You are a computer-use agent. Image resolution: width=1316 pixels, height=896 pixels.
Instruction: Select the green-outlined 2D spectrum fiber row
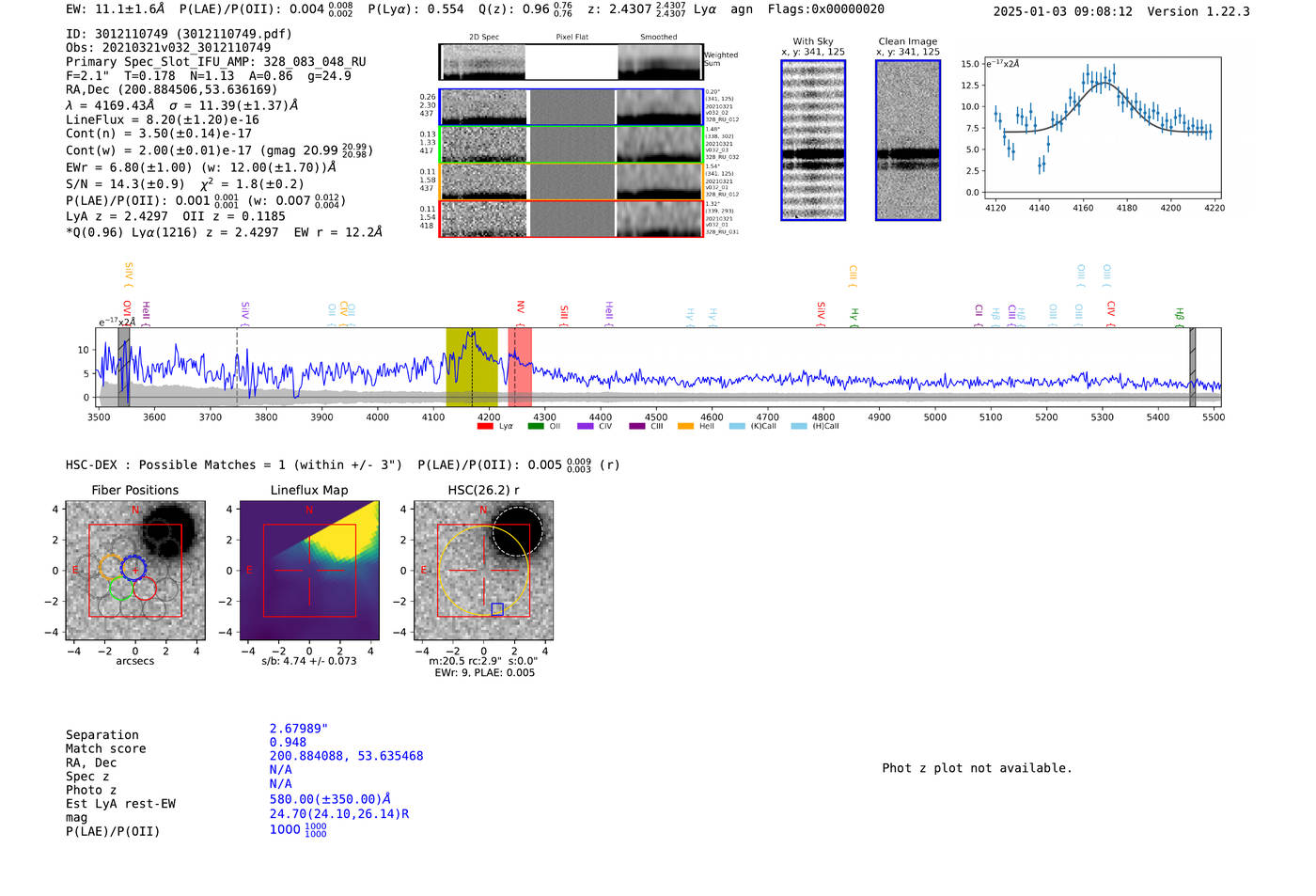[572, 144]
